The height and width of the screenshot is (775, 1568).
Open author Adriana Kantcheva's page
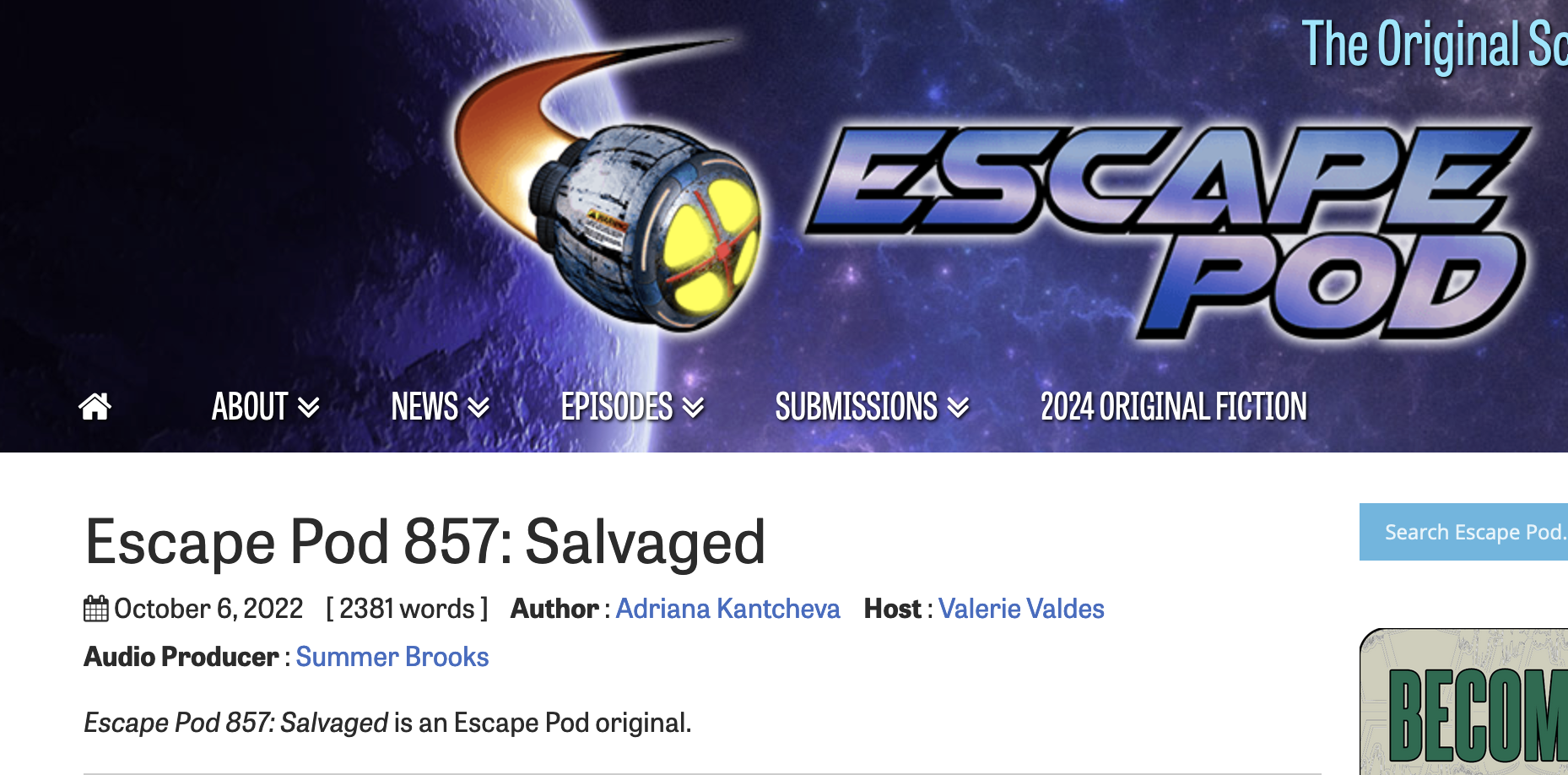pyautogui.click(x=728, y=609)
